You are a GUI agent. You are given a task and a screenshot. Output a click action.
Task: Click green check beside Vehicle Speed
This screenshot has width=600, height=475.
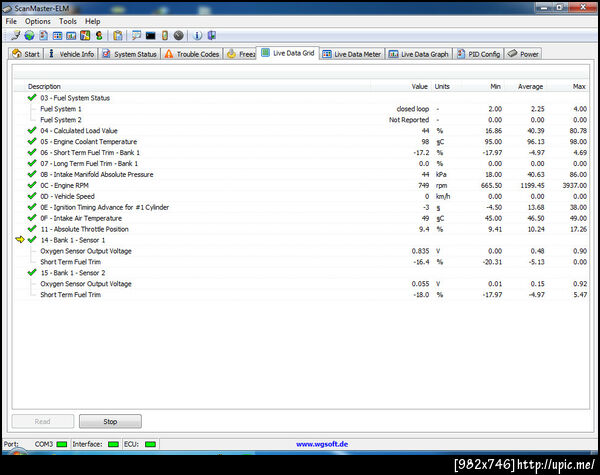click(32, 196)
